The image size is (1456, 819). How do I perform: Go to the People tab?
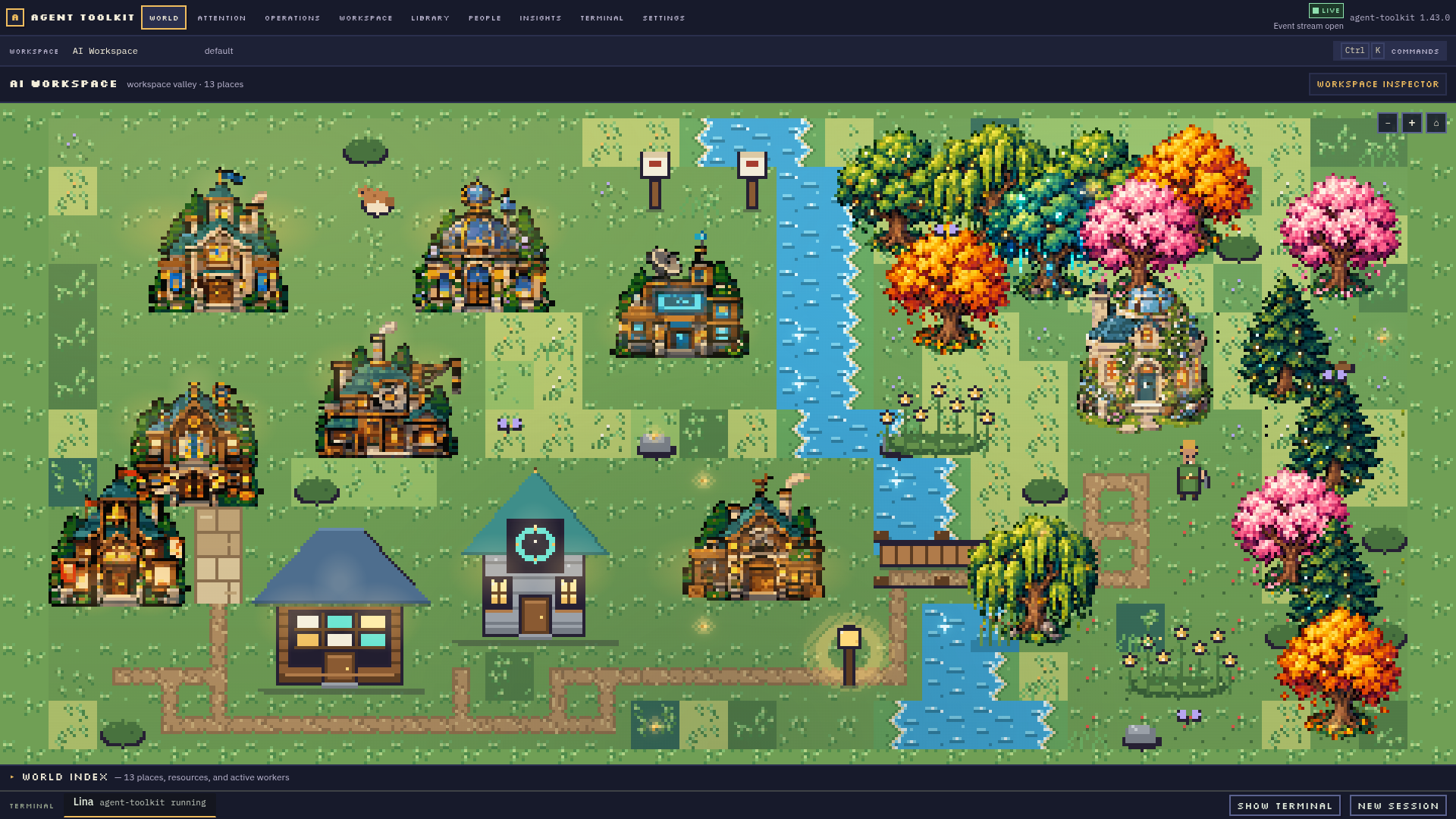point(485,17)
